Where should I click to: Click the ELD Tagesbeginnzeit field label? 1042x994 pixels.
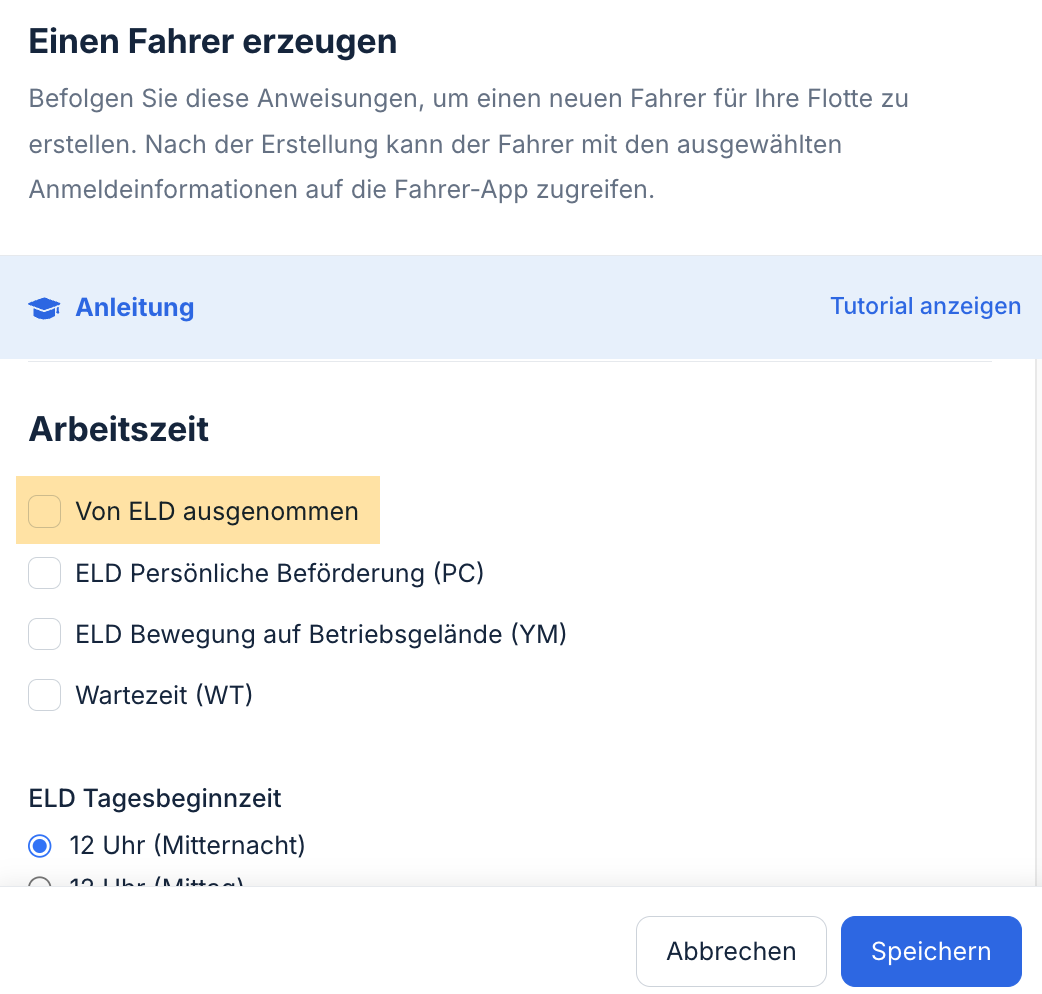tap(155, 798)
